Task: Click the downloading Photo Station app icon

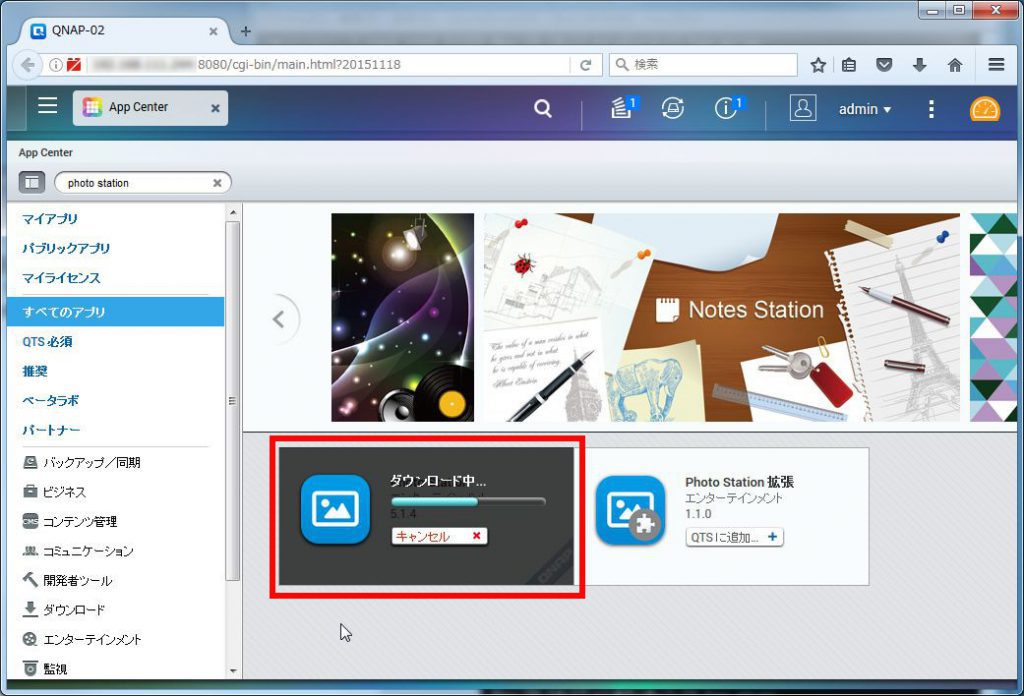Action: click(335, 509)
